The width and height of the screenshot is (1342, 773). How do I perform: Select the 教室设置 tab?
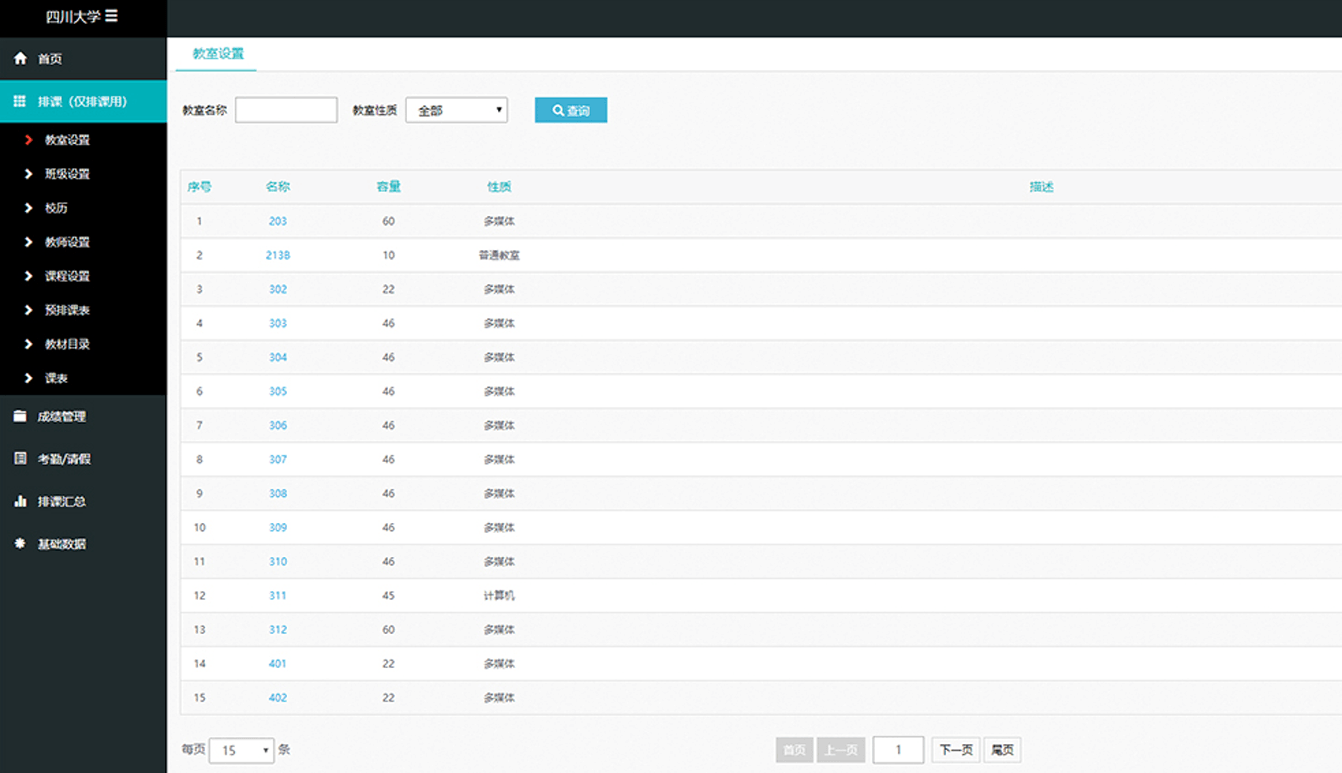218,54
